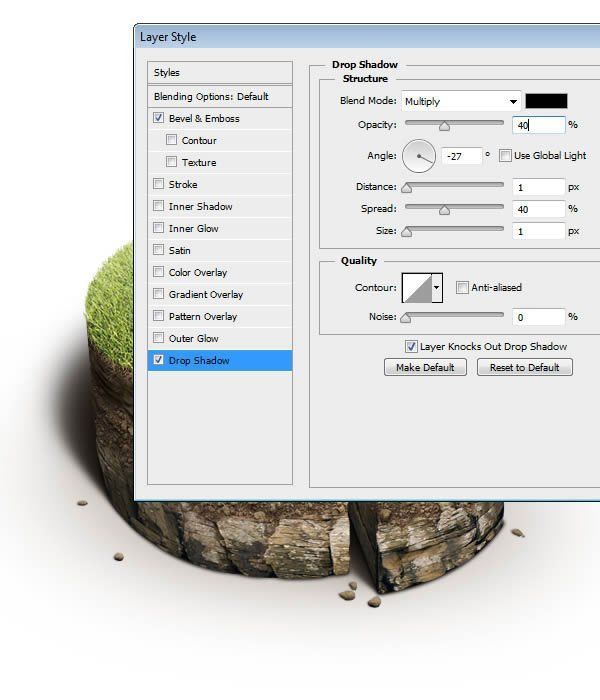600x700 pixels.
Task: Click the Distance value field
Action: pyautogui.click(x=538, y=187)
